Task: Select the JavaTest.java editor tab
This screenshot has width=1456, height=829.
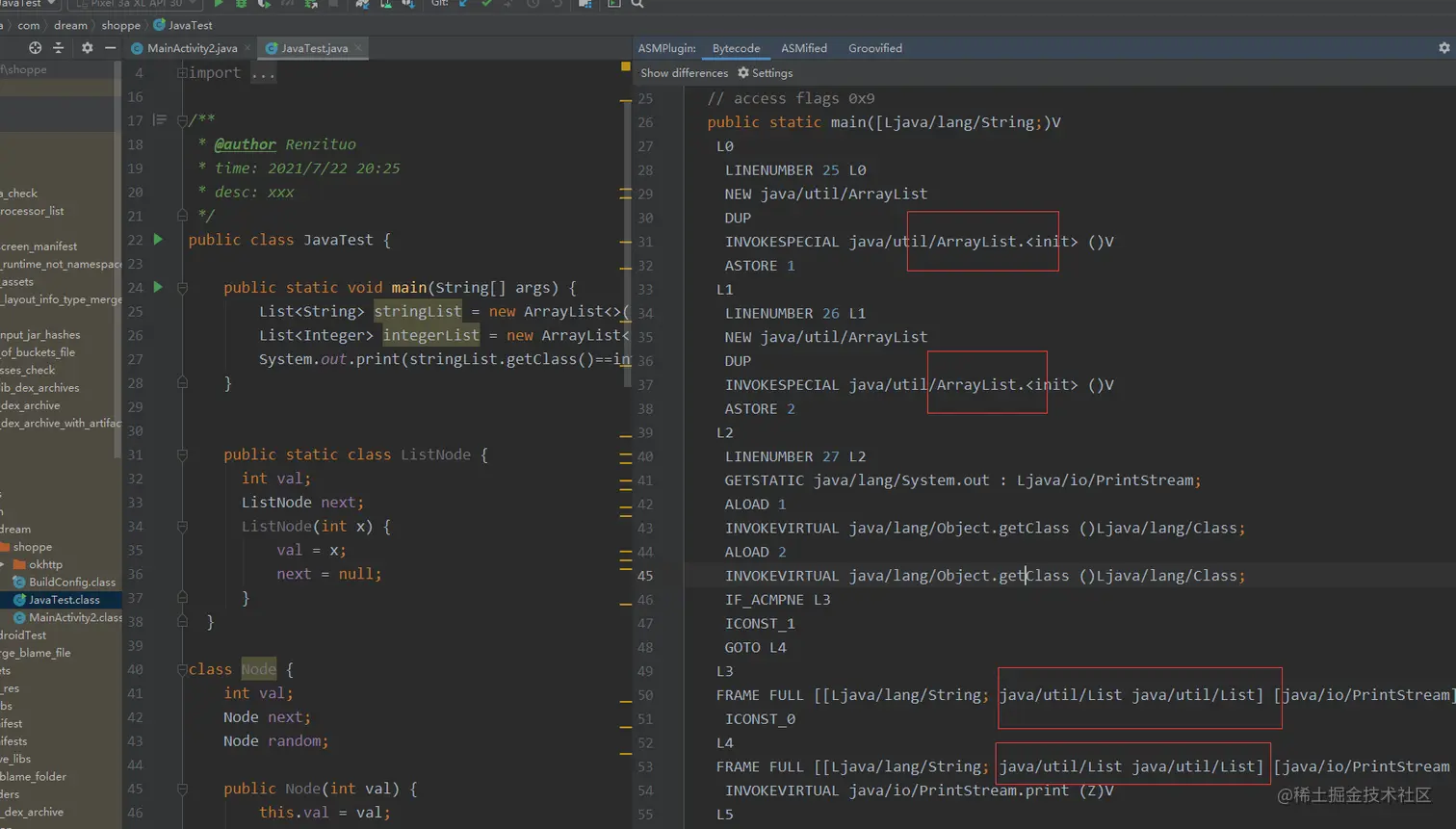Action: [x=314, y=48]
